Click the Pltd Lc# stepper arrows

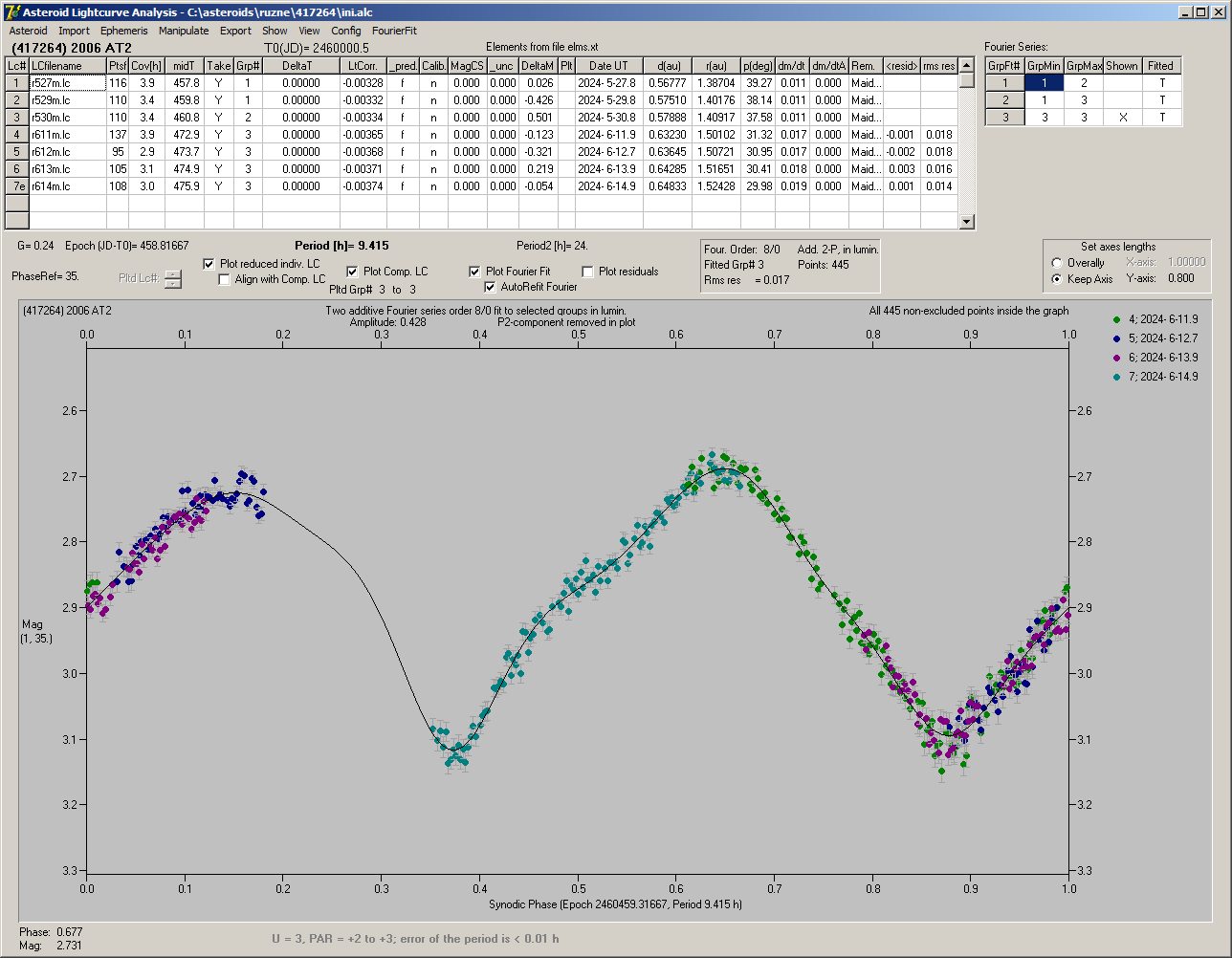[x=172, y=279]
